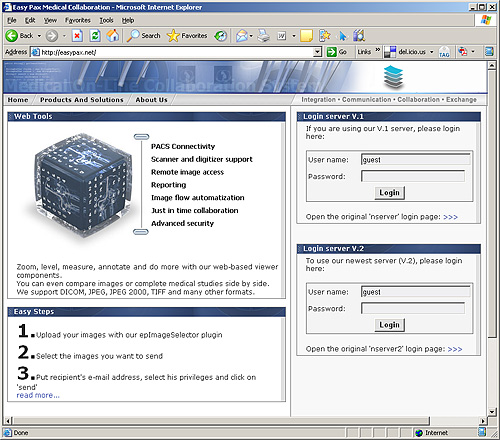Expand the address bar history dropdown
Viewport: 500px width, 440px height.
[x=318, y=52]
